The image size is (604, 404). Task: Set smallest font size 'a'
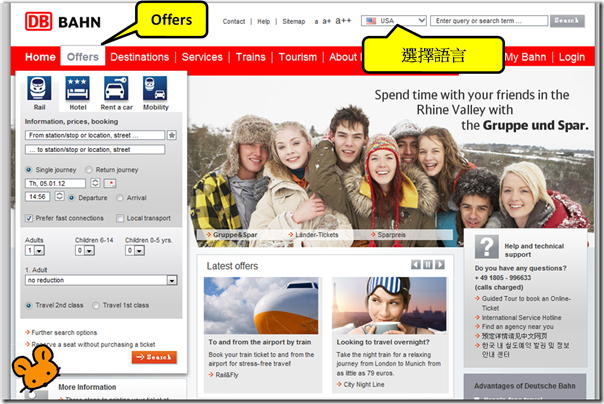pyautogui.click(x=316, y=22)
